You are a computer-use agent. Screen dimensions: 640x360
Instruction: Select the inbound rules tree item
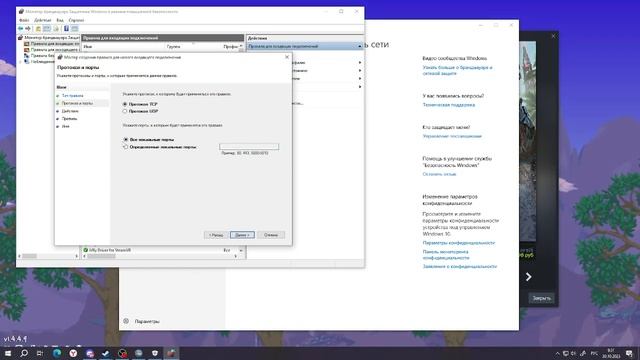[52, 44]
